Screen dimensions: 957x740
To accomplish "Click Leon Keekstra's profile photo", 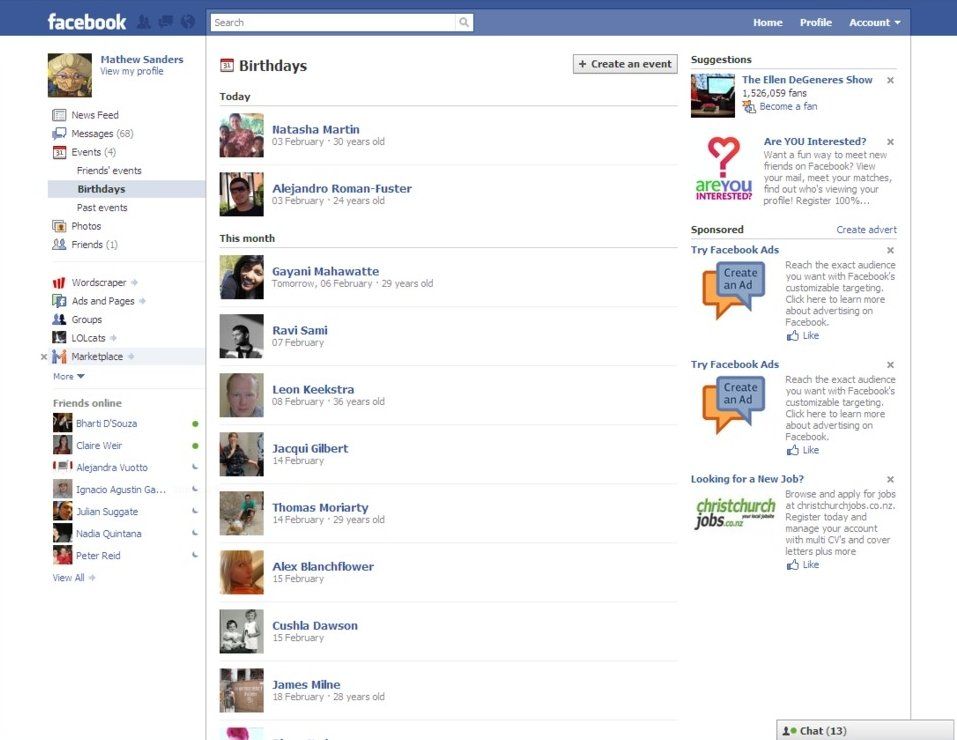I will [242, 395].
